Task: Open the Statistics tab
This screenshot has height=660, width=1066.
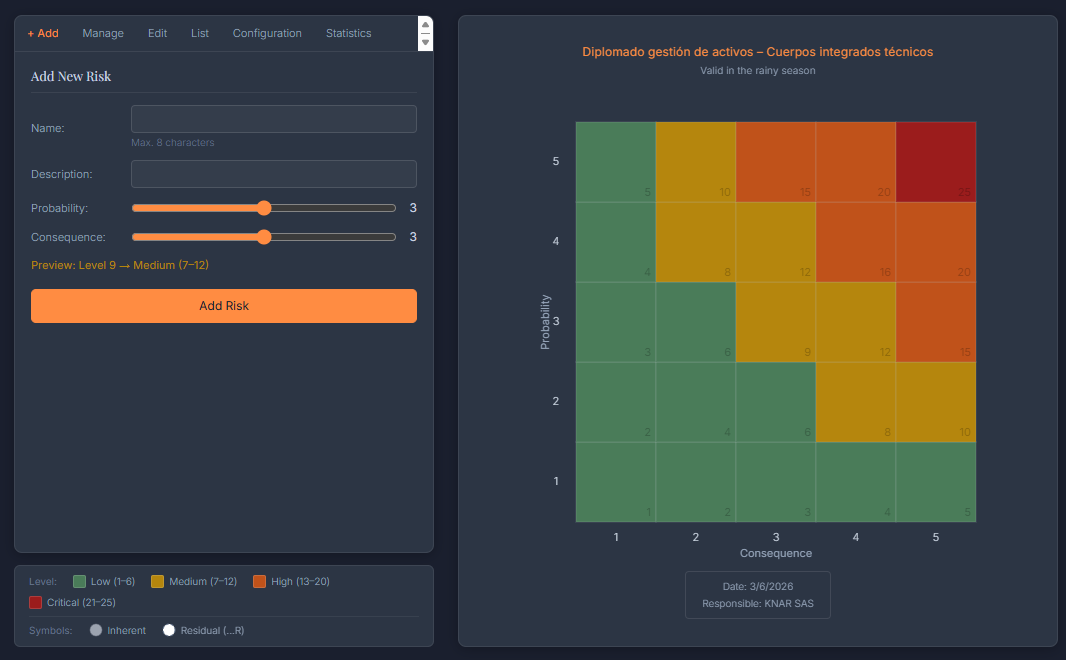Action: click(348, 33)
